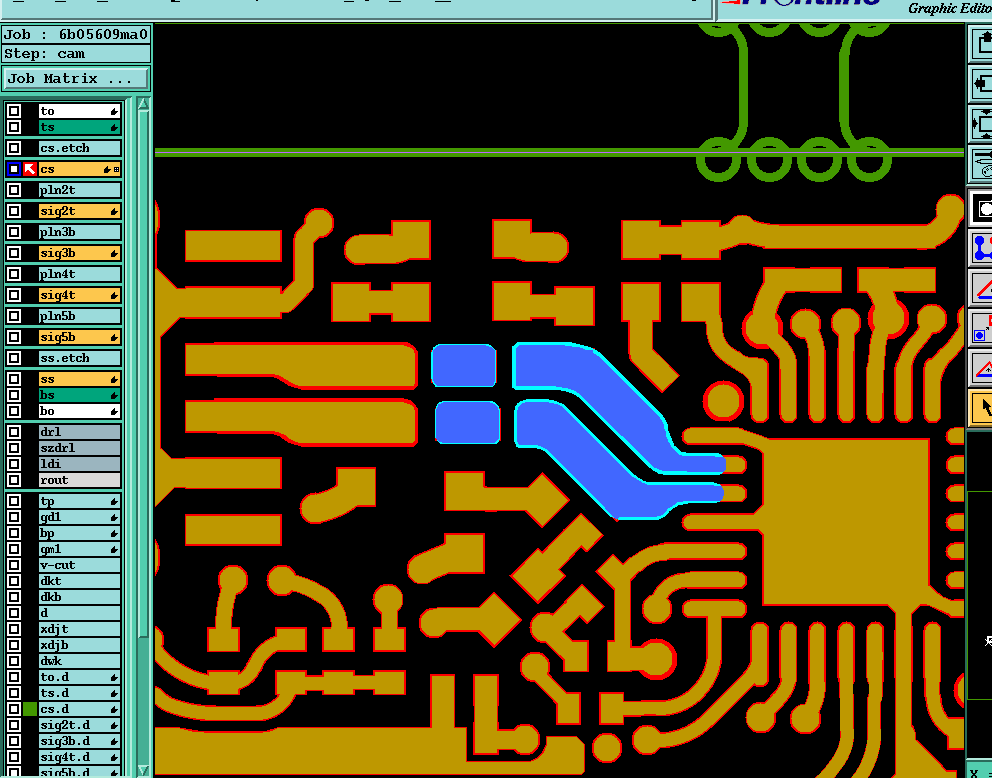Select the 'dkt' layer name
The width and height of the screenshot is (992, 778).
pyautogui.click(x=80, y=581)
